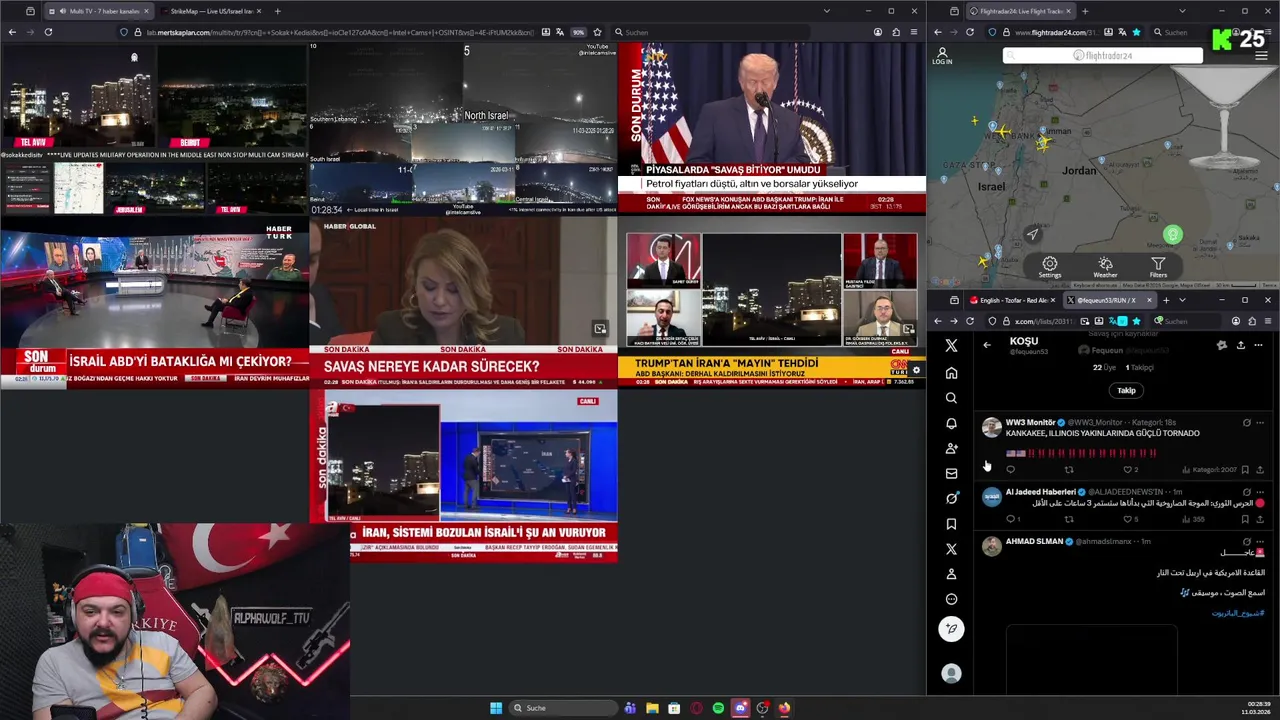This screenshot has width=1280, height=720.
Task: Go back from the KOŞU list page
Action: [987, 345]
